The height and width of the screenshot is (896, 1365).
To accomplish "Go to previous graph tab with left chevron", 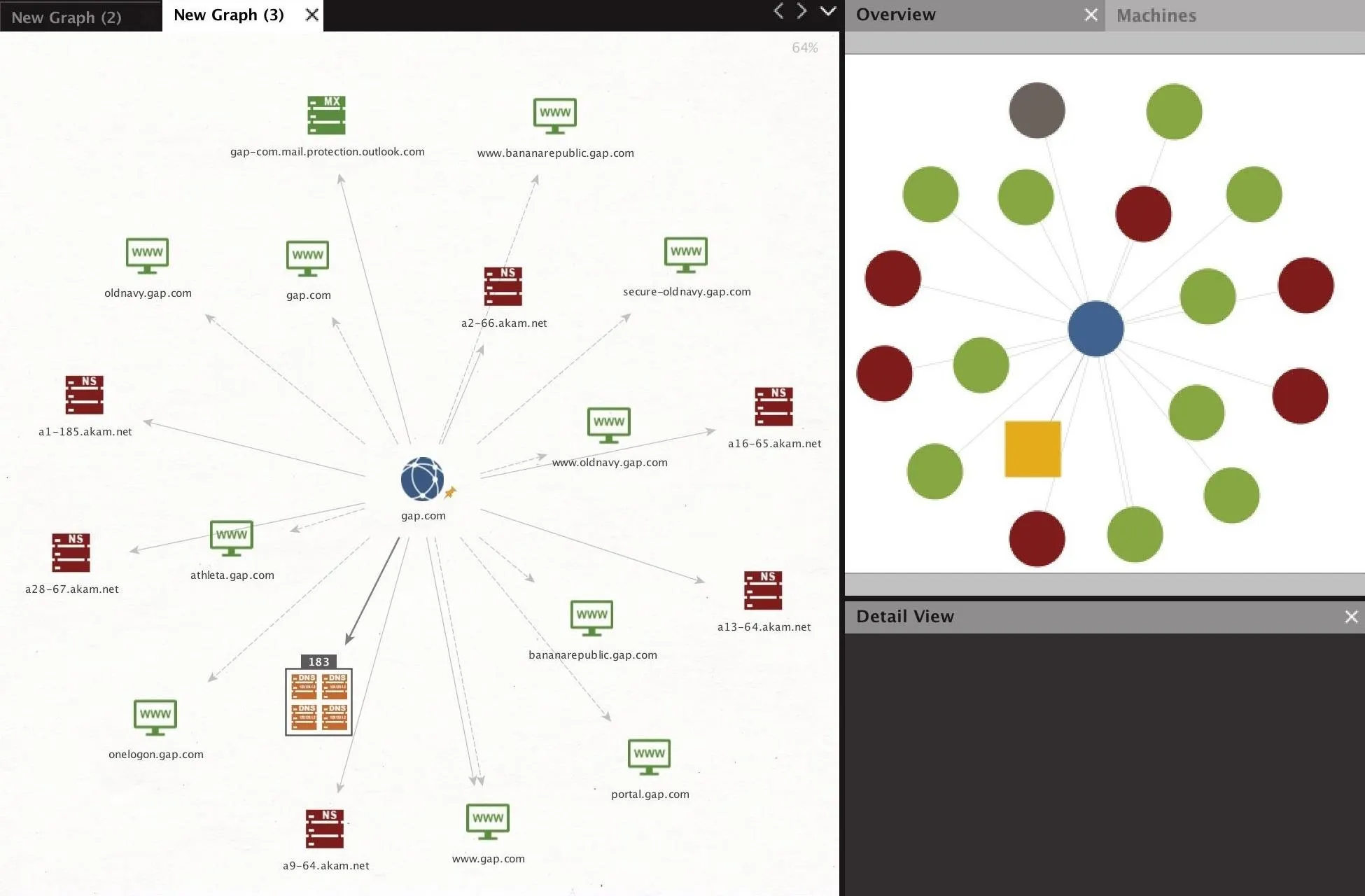I will click(x=778, y=11).
